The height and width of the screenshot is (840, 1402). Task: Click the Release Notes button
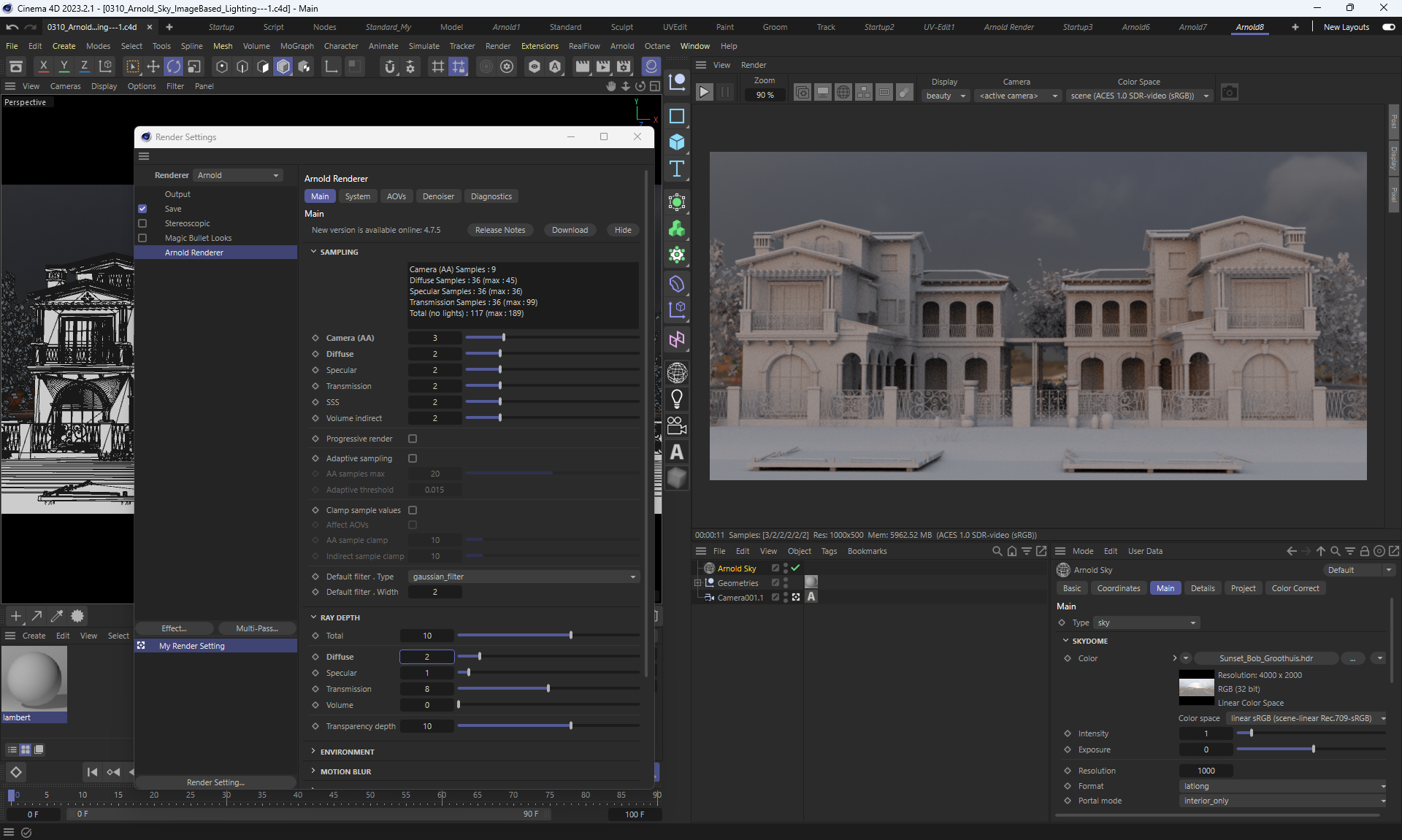[x=499, y=230]
